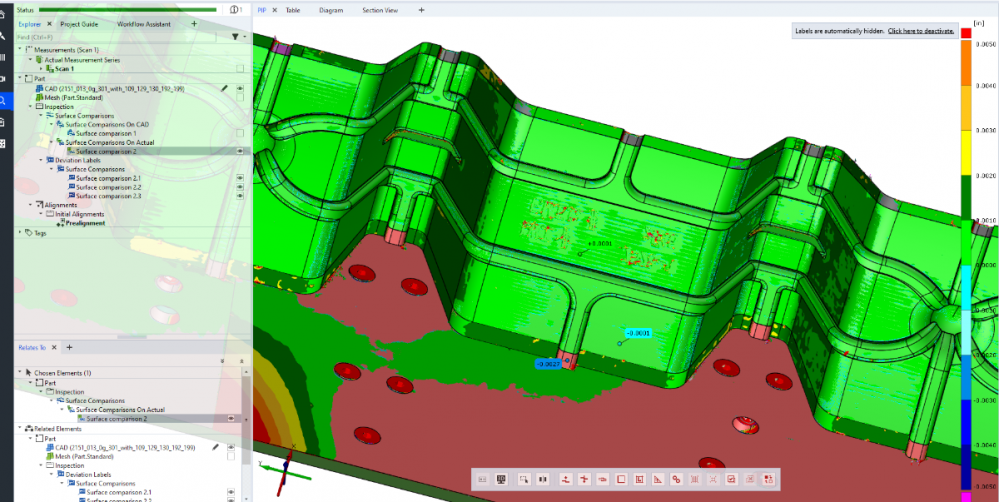The width and height of the screenshot is (999, 502).
Task: Toggle visibility eye for Surface comparison 2.1
Action: (x=240, y=178)
